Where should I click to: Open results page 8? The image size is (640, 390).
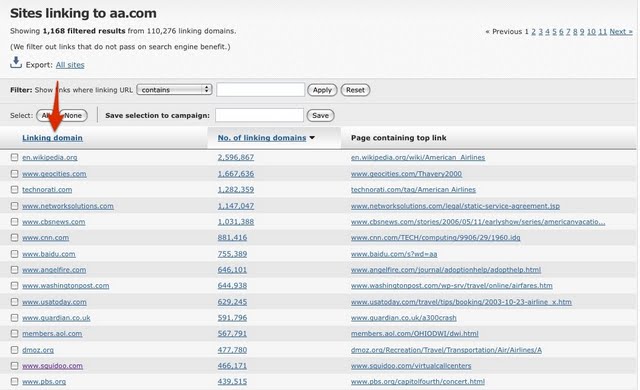pos(575,32)
